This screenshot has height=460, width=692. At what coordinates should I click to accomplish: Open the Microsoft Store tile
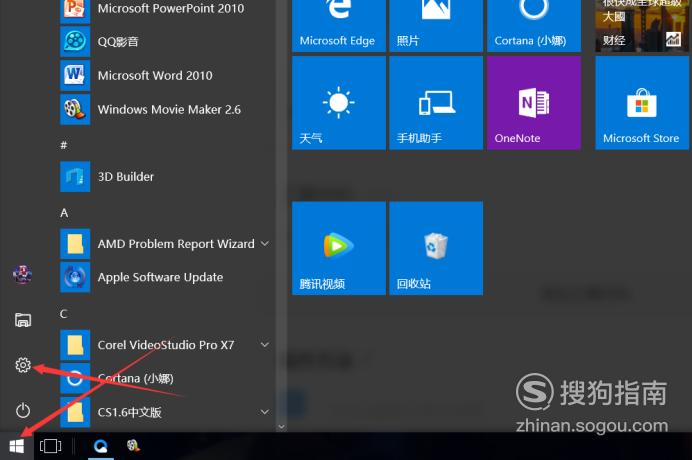click(642, 103)
